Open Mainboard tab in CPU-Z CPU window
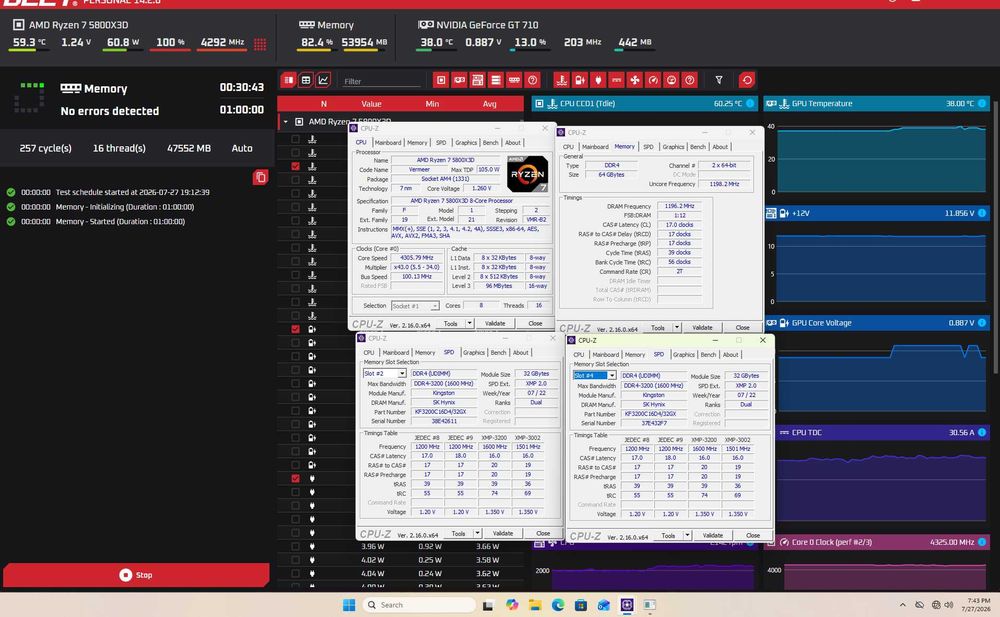 tap(388, 143)
